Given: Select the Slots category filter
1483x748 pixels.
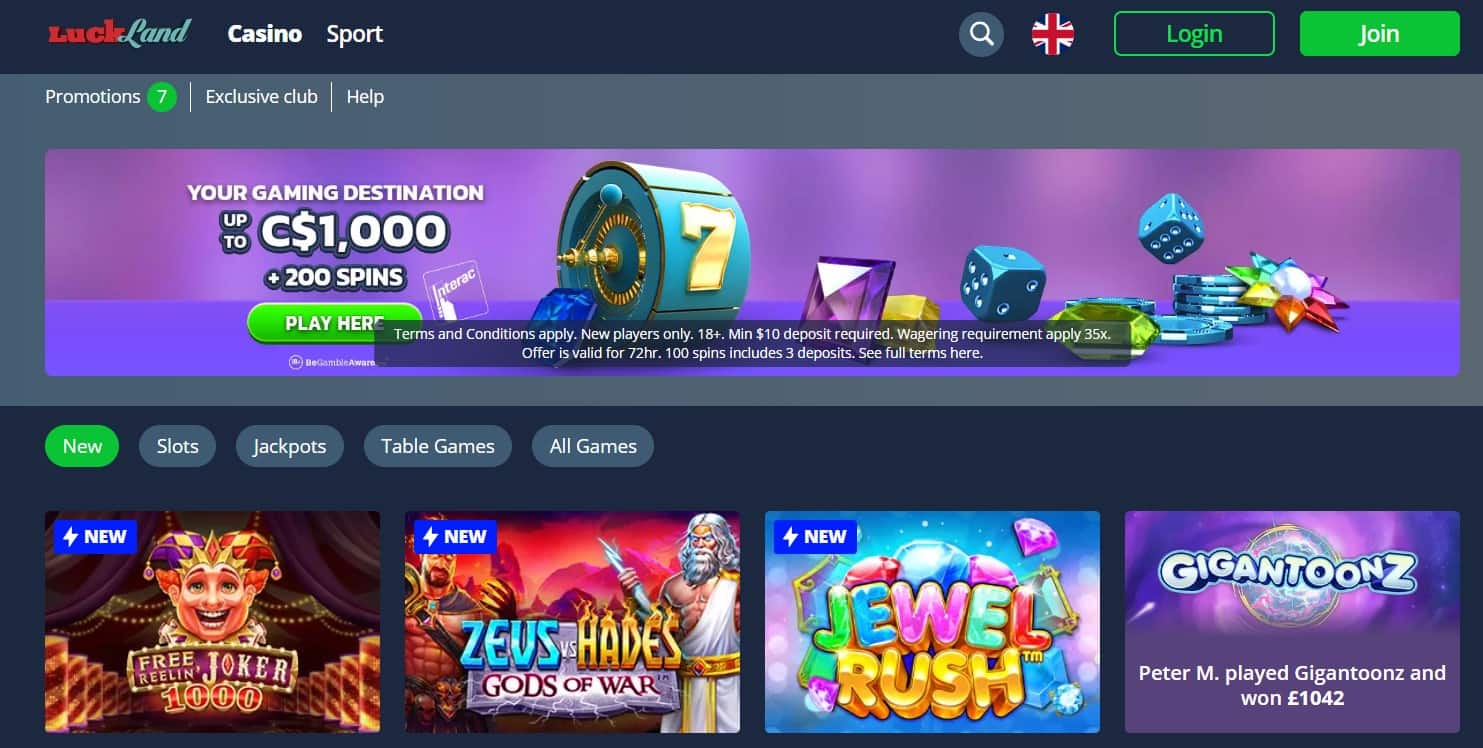Looking at the screenshot, I should [x=178, y=446].
